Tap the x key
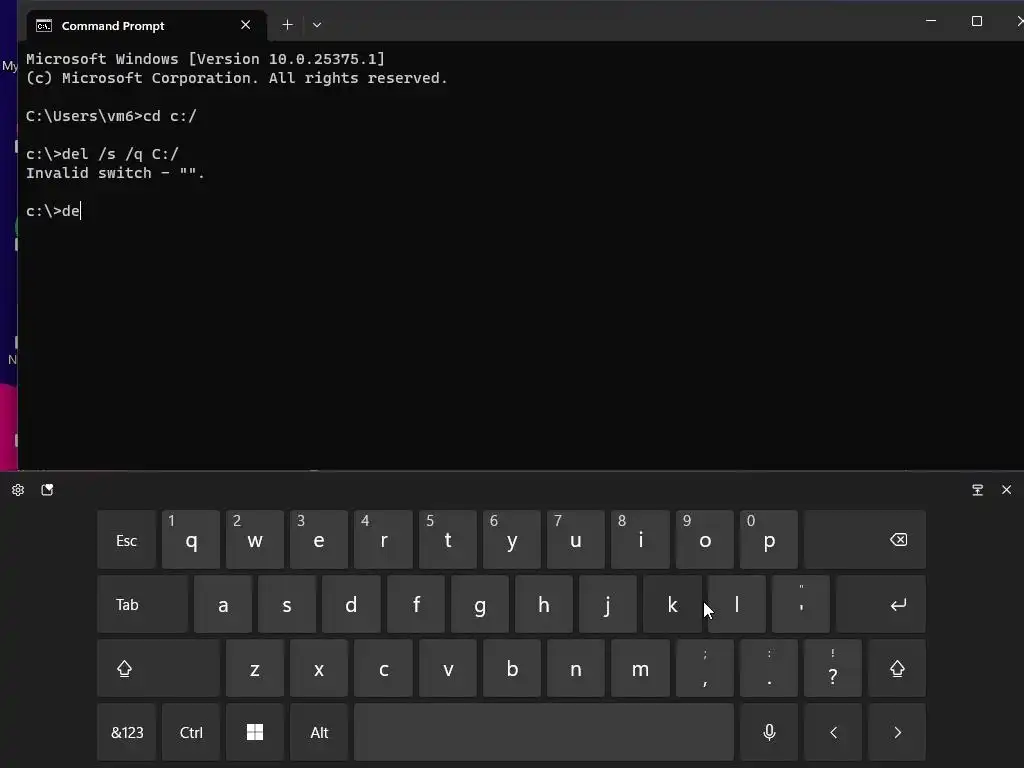This screenshot has width=1024, height=768. point(319,669)
